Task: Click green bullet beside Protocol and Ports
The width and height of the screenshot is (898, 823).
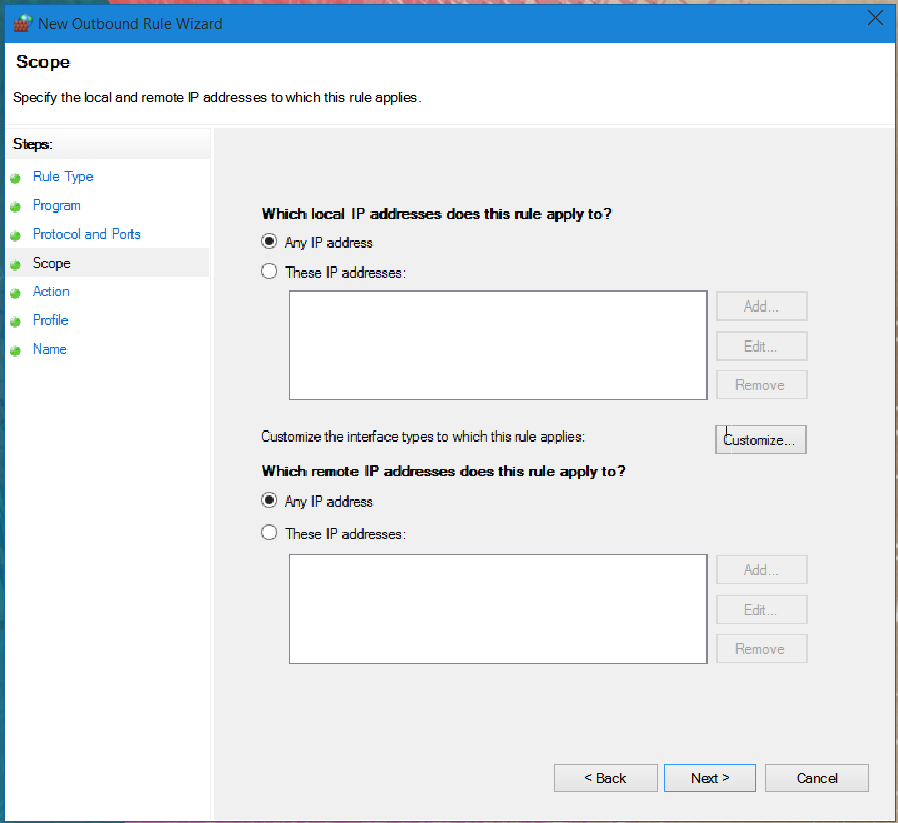Action: (15, 235)
